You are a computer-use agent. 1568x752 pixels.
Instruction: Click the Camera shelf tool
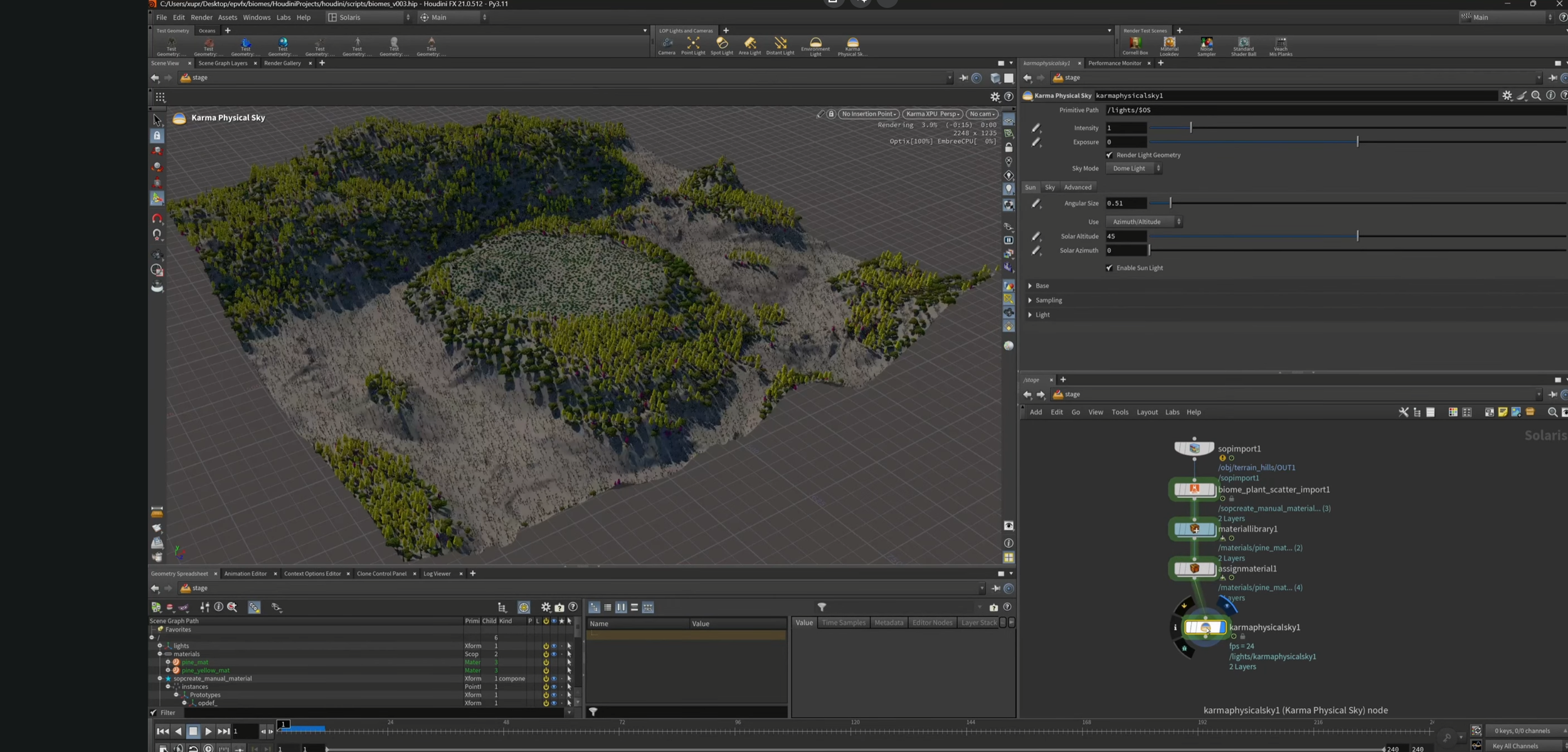(667, 45)
